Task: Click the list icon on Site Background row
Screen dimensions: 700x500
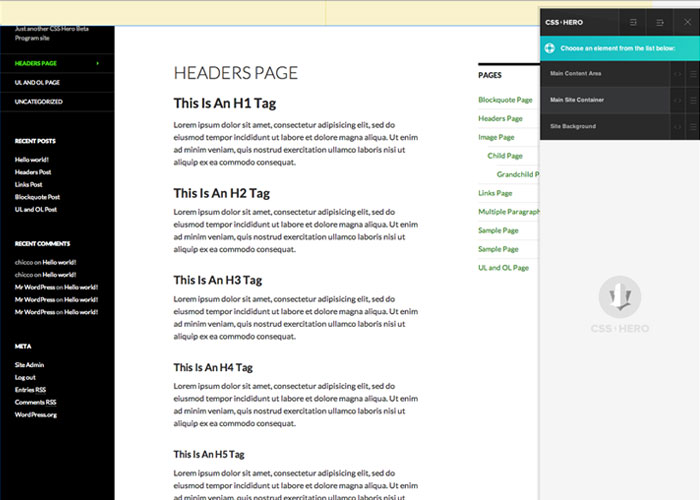Action: tap(693, 127)
